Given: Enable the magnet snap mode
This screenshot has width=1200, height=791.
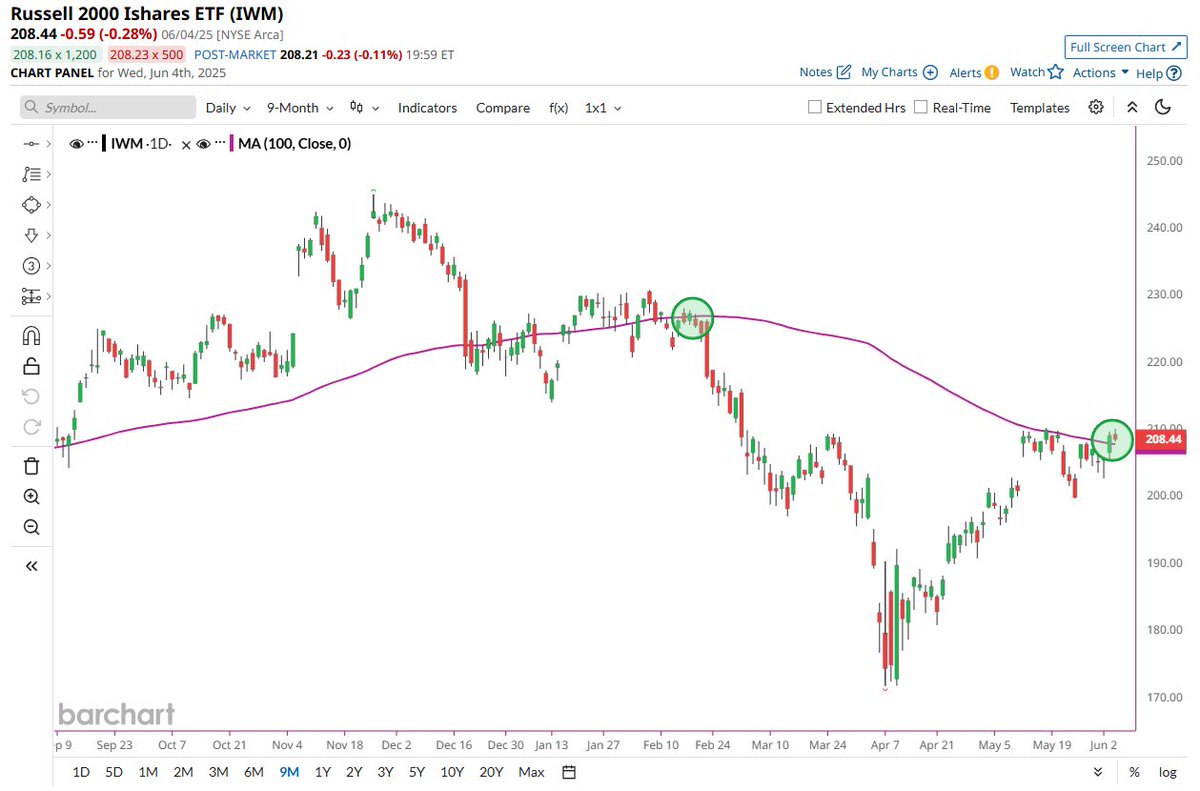Looking at the screenshot, I should pos(31,336).
